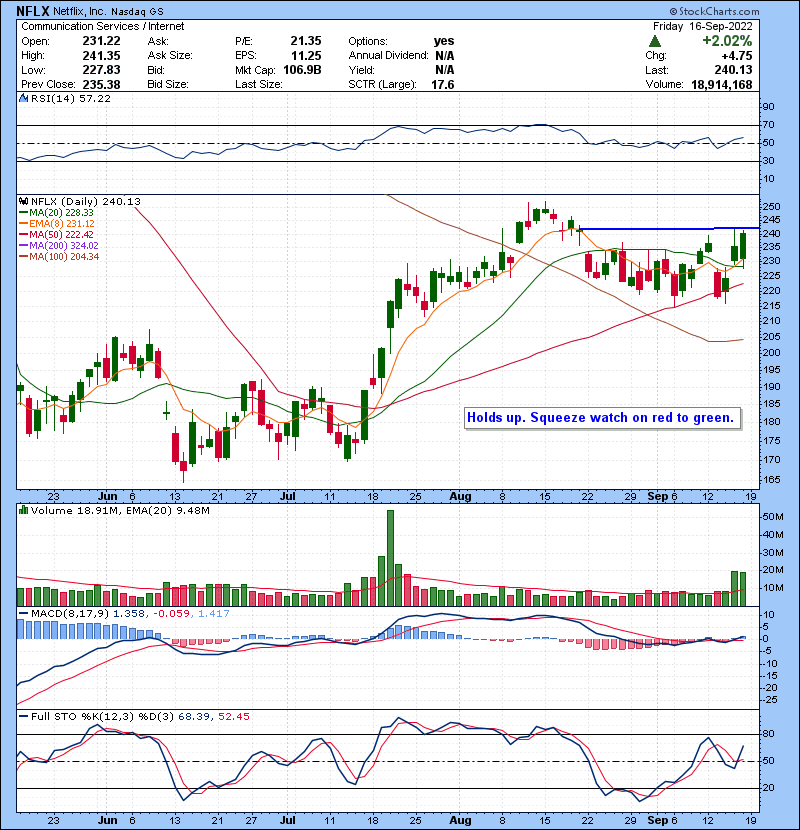Click the Aug label on the price chart date axis
Screen dimensions: 800x830
[x=460, y=497]
